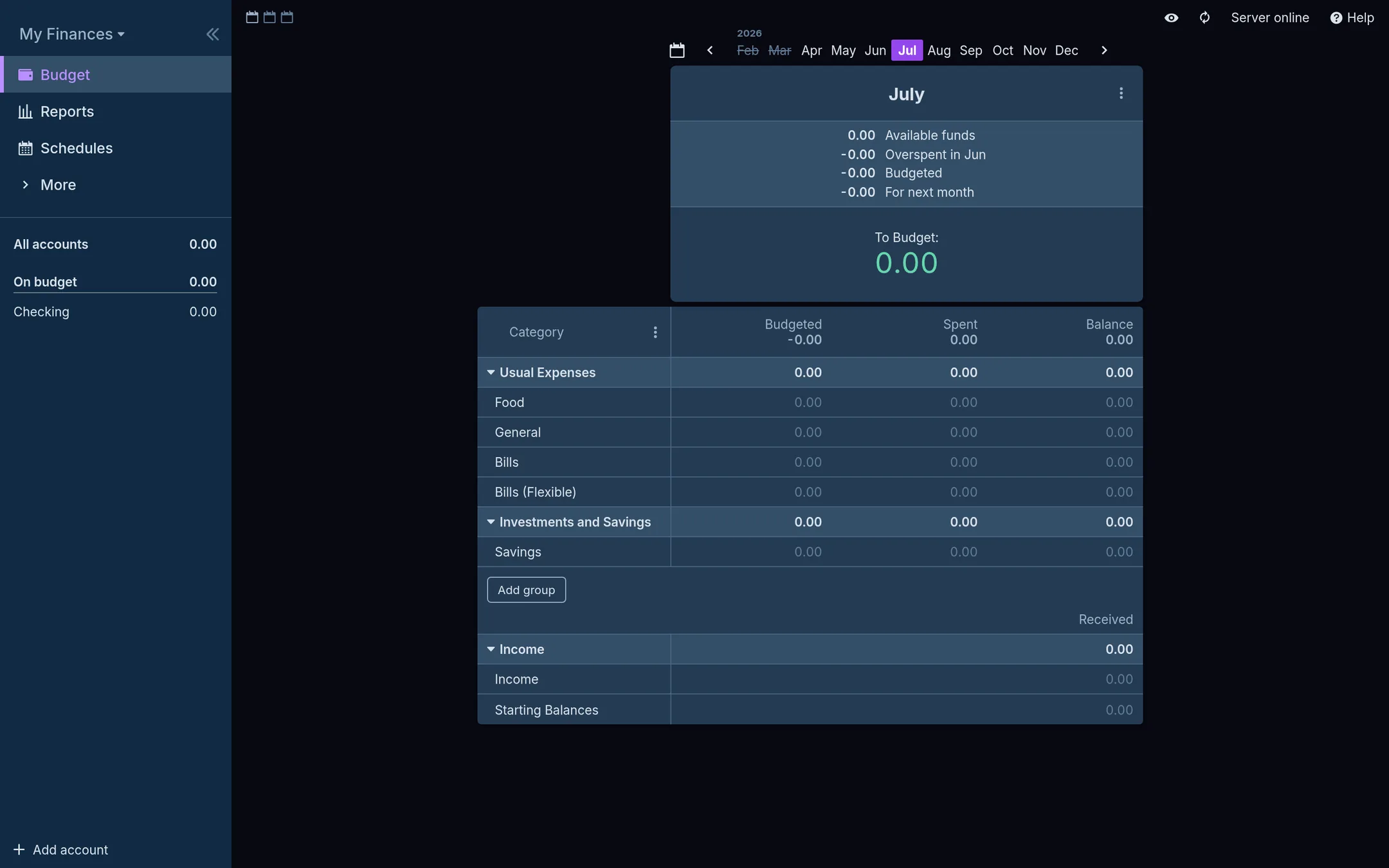Go to next months arrow
The width and height of the screenshot is (1389, 868).
pyautogui.click(x=1104, y=50)
